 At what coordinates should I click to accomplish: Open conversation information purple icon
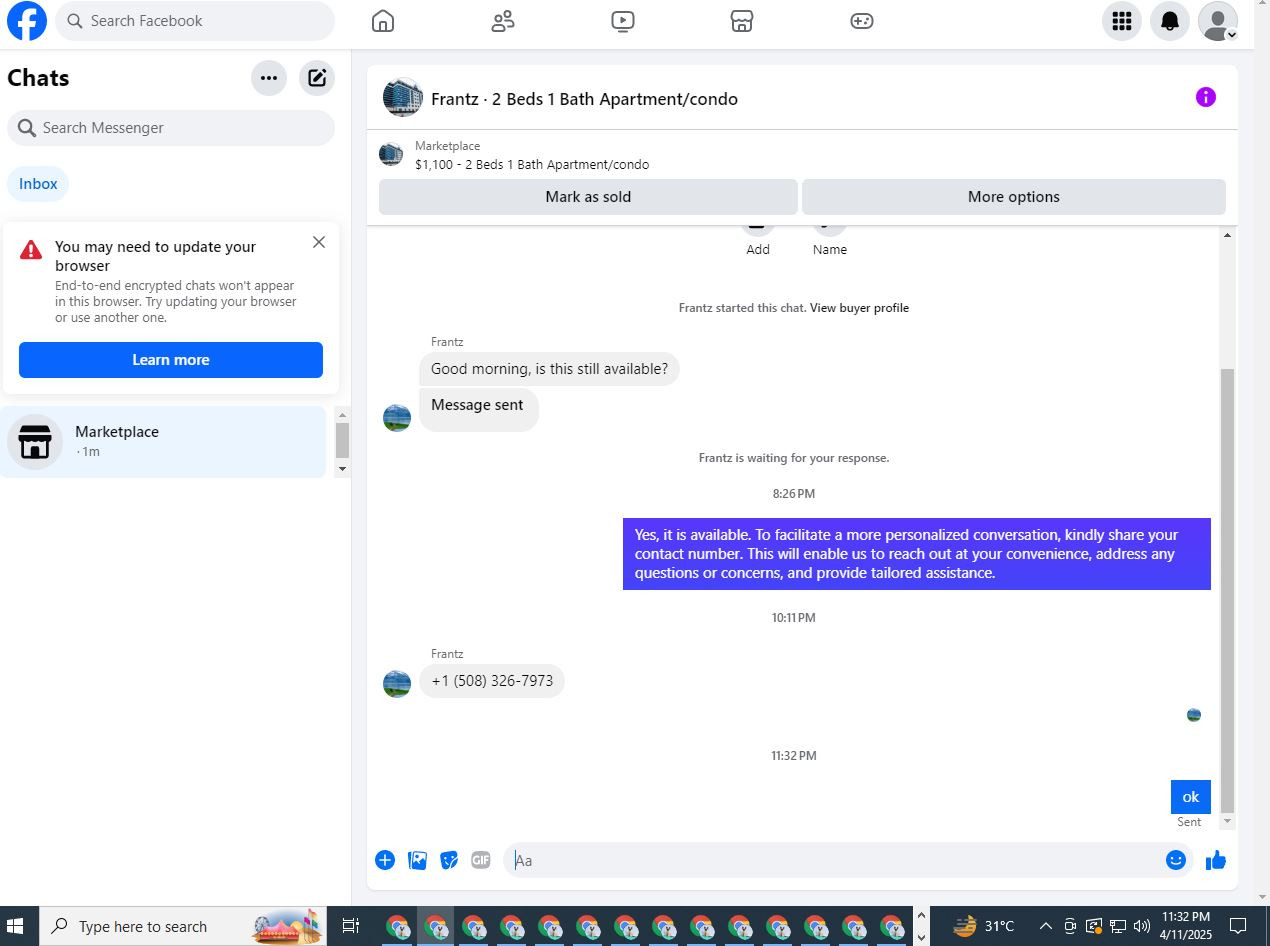point(1206,97)
